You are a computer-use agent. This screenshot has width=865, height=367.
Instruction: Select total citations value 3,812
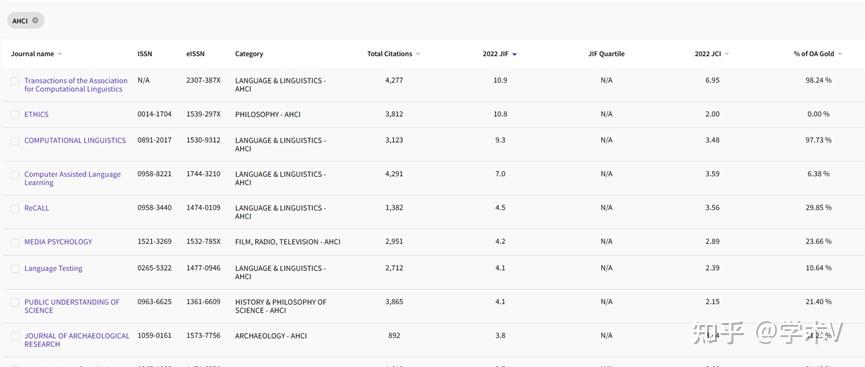394,114
